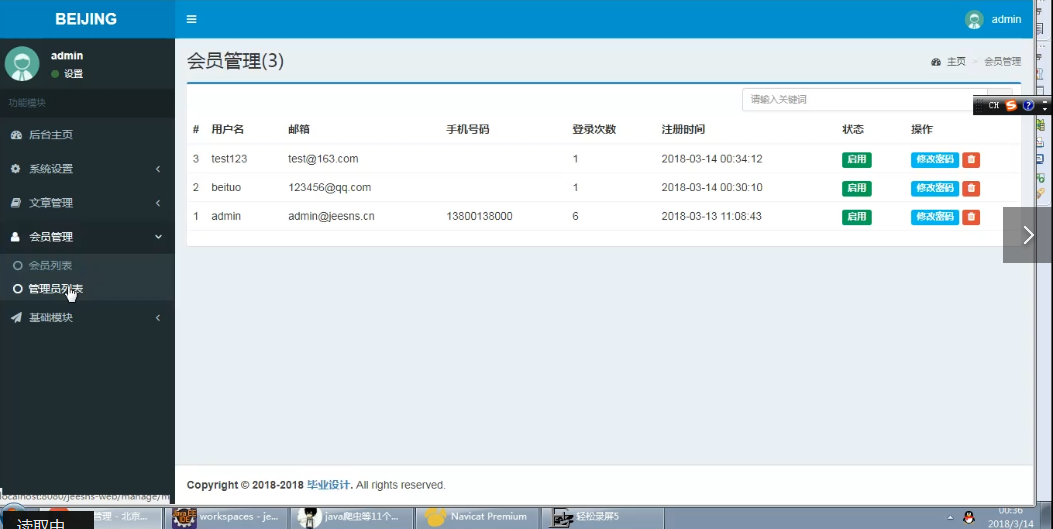Click the paper-plane icon beside 基础模块
Image resolution: width=1053 pixels, height=529 pixels.
click(x=16, y=318)
